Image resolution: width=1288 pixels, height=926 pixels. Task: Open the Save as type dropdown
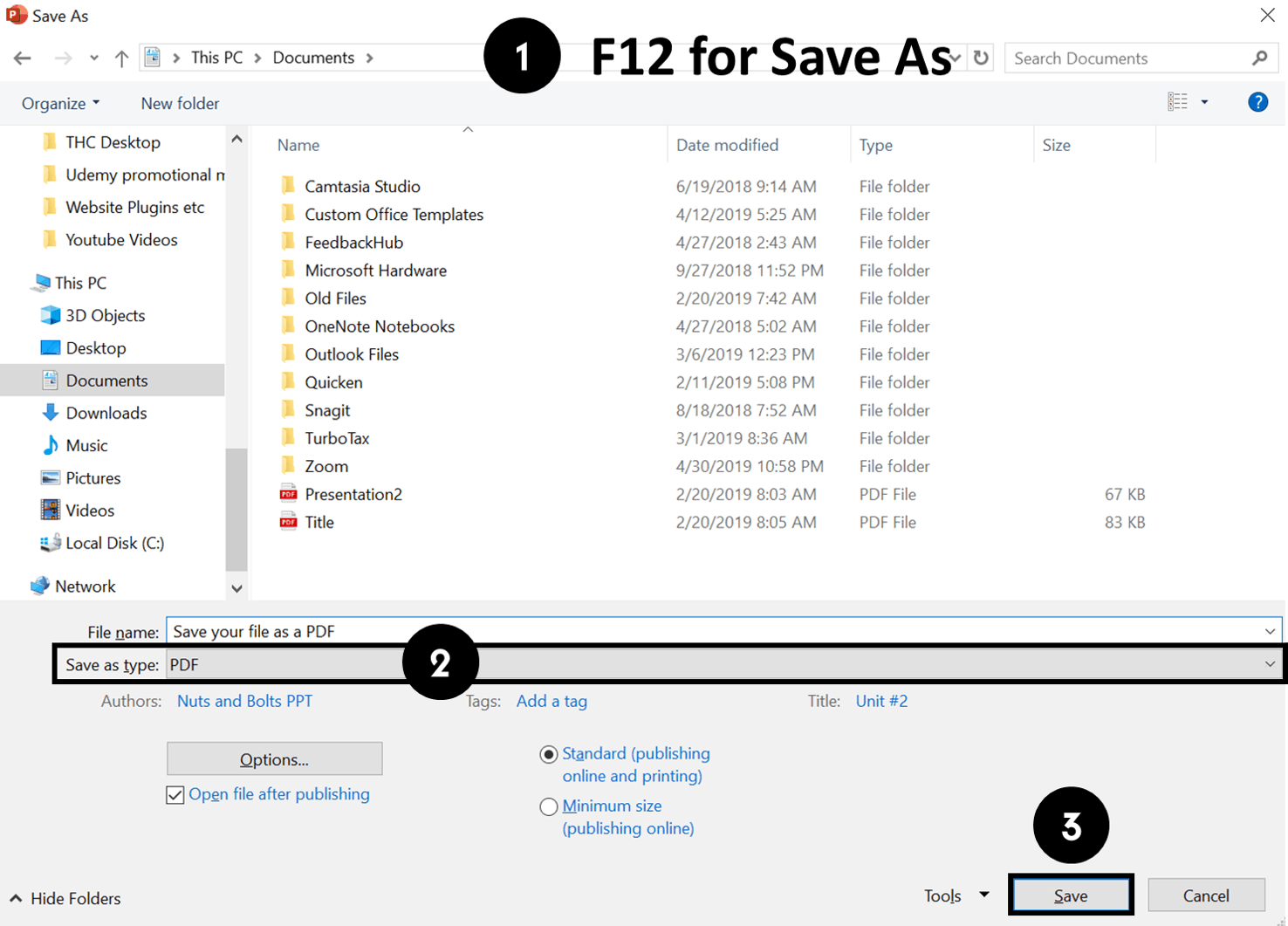pos(1269,665)
